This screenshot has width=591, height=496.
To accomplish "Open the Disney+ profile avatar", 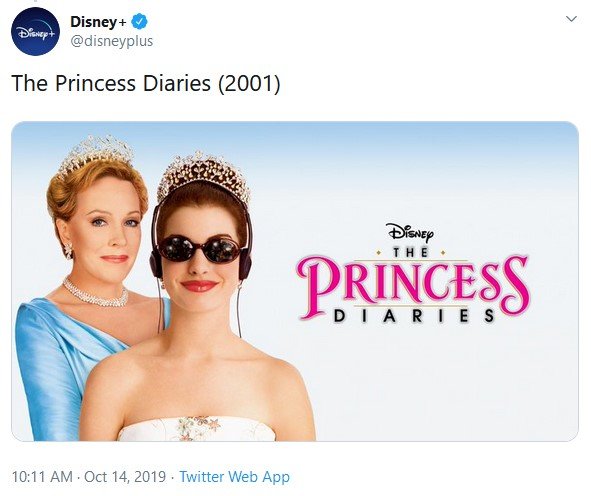I will pyautogui.click(x=35, y=31).
